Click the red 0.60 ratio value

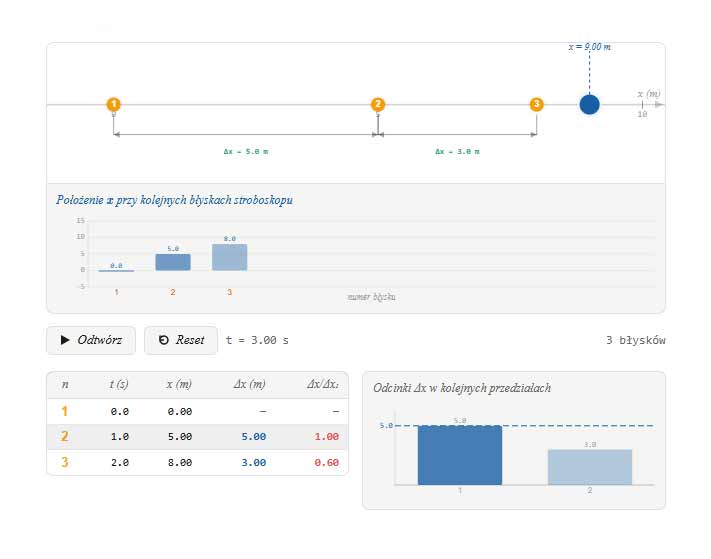point(326,463)
